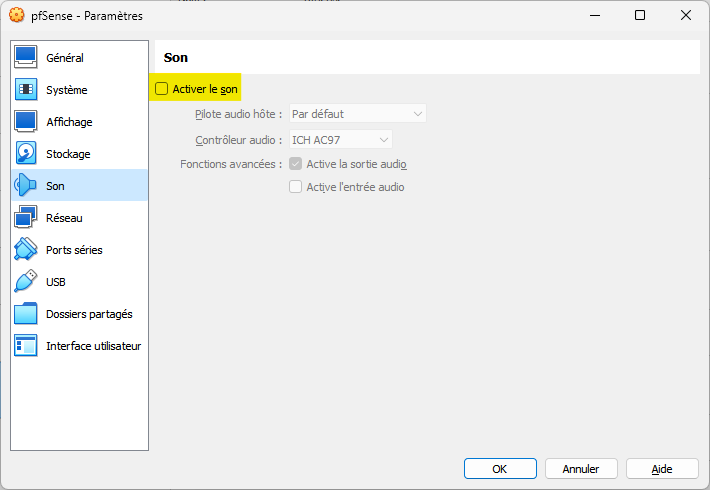Toggle Active la sortie audio checkbox
The width and height of the screenshot is (710, 490).
click(296, 163)
